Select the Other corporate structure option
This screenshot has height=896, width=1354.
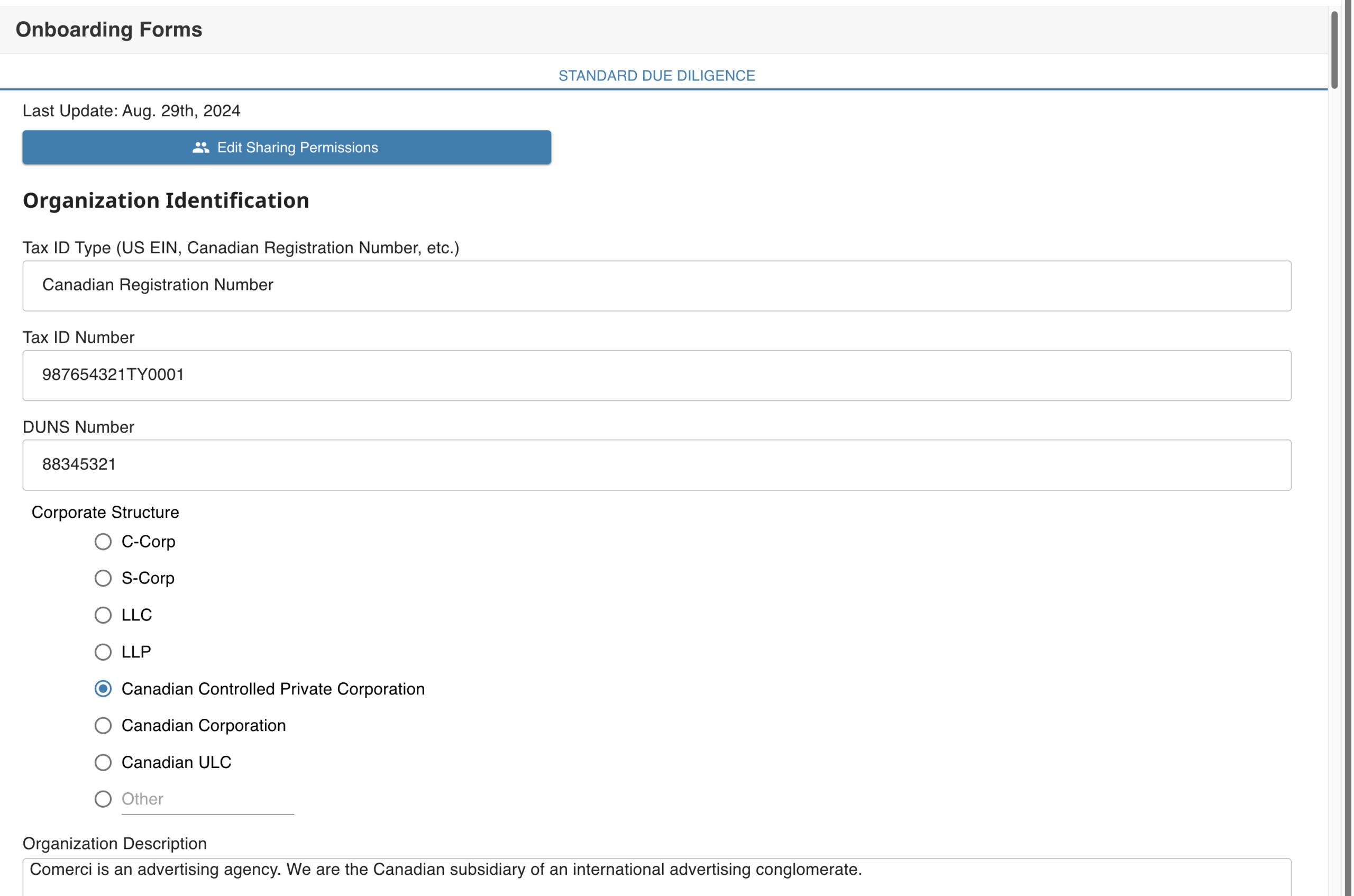click(103, 799)
